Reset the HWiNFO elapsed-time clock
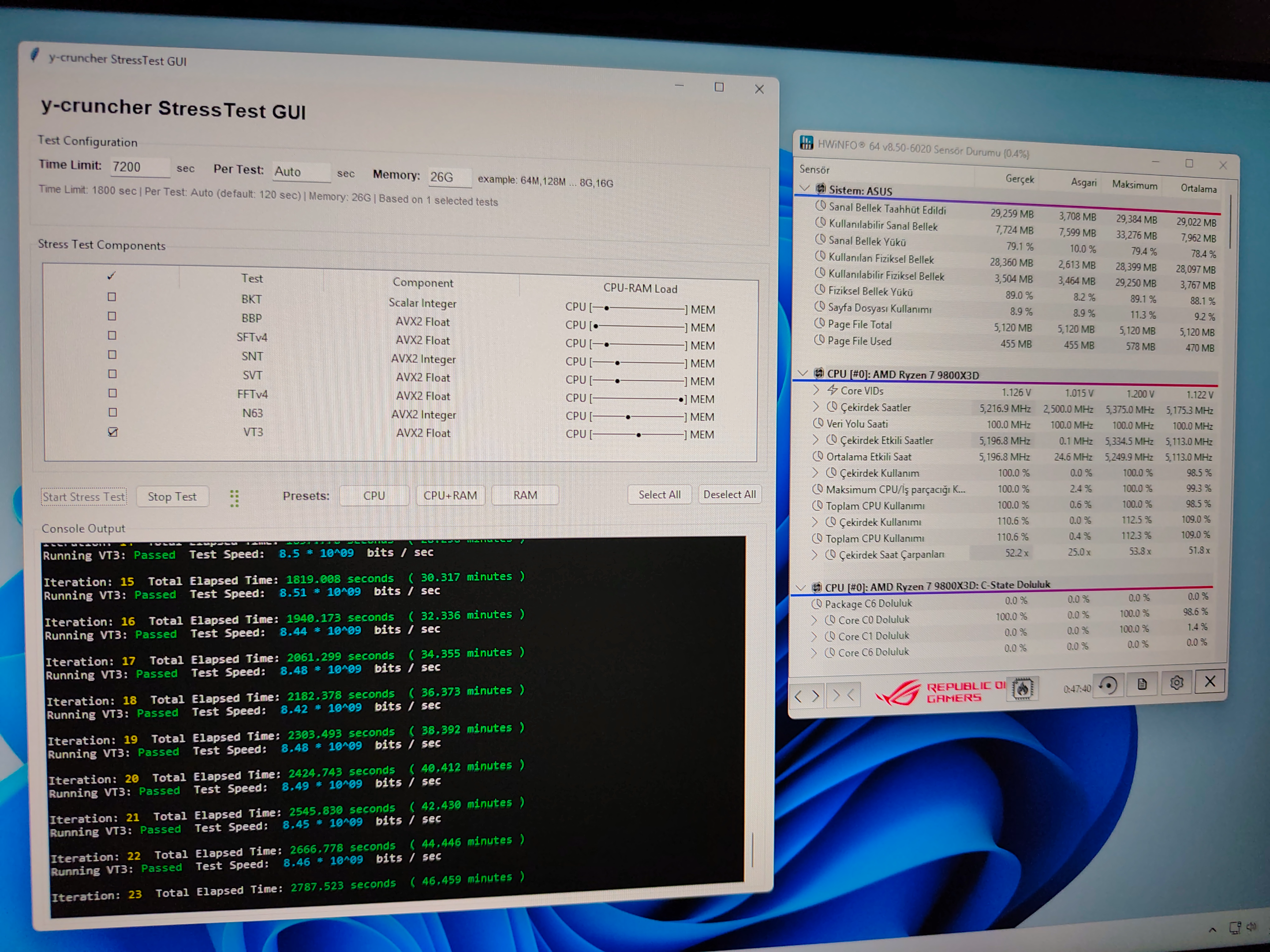The width and height of the screenshot is (1270, 952). pos(1108,686)
